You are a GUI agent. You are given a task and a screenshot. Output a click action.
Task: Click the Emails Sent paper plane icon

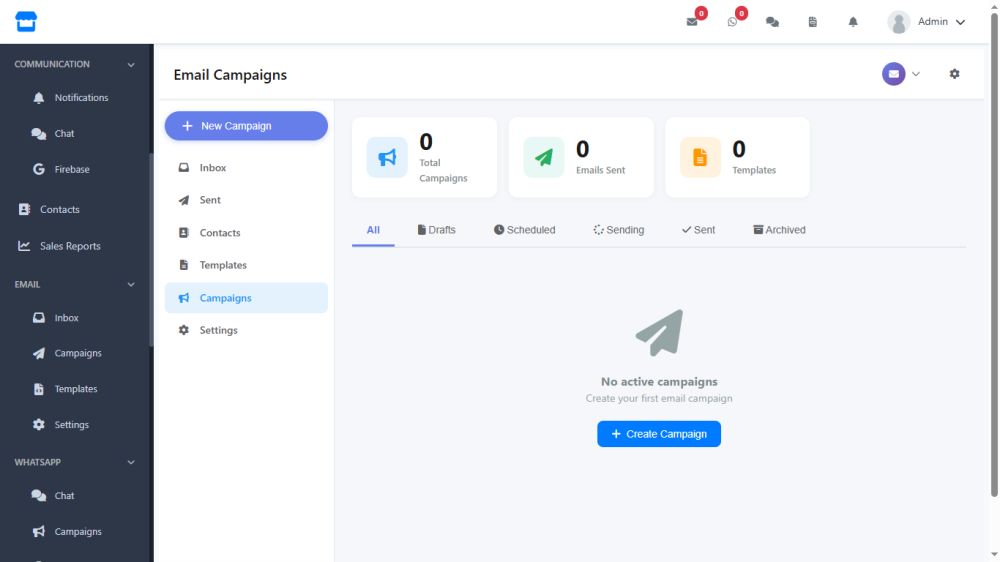point(544,157)
